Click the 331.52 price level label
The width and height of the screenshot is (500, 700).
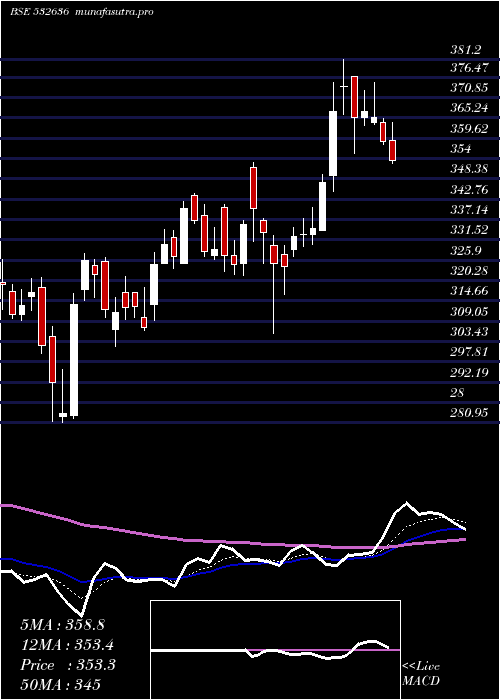click(469, 230)
